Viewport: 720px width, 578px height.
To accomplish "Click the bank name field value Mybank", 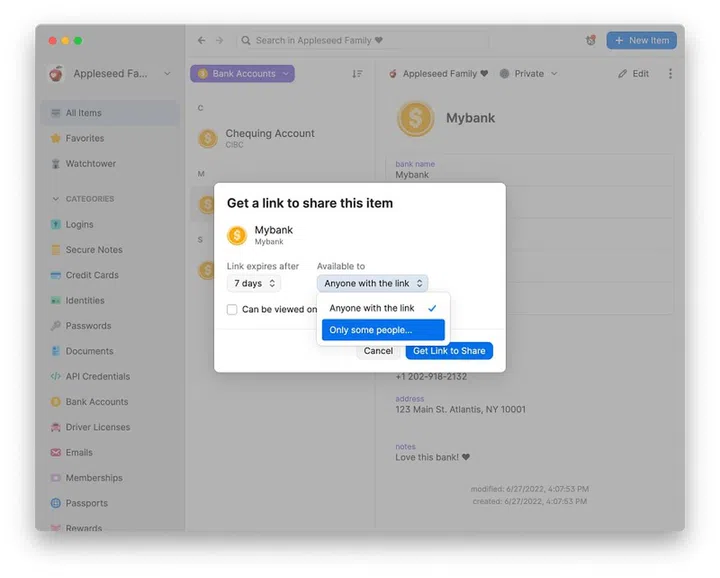I will pyautogui.click(x=412, y=175).
